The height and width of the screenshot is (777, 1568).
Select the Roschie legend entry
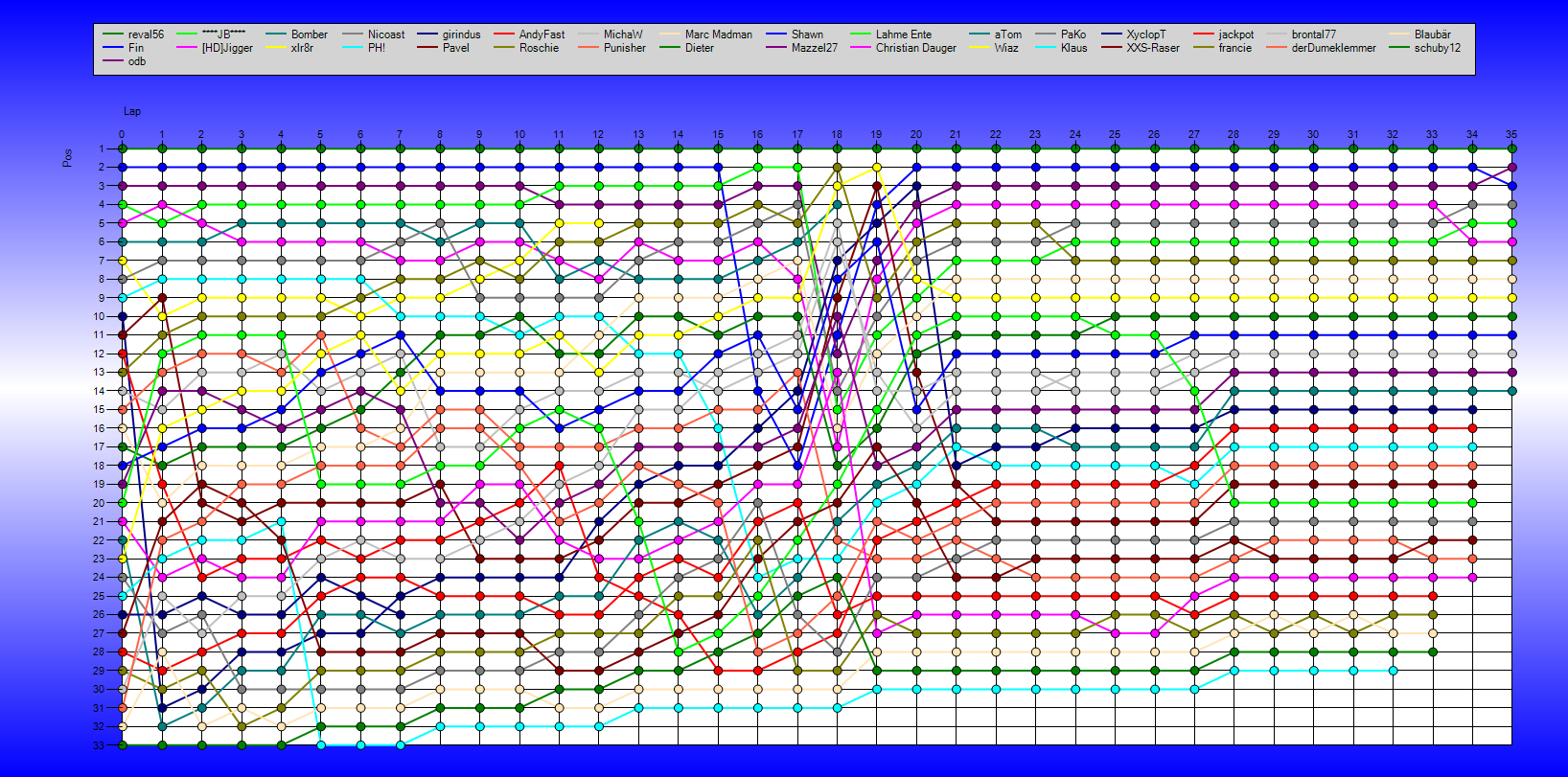[526, 48]
